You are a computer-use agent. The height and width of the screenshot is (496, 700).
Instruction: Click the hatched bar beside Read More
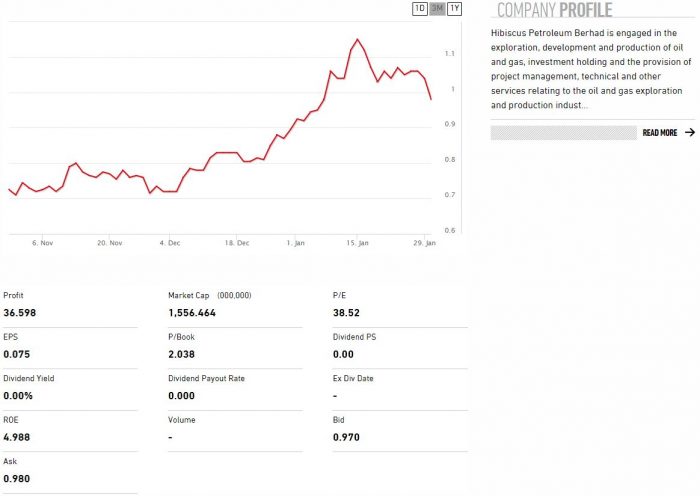(563, 132)
